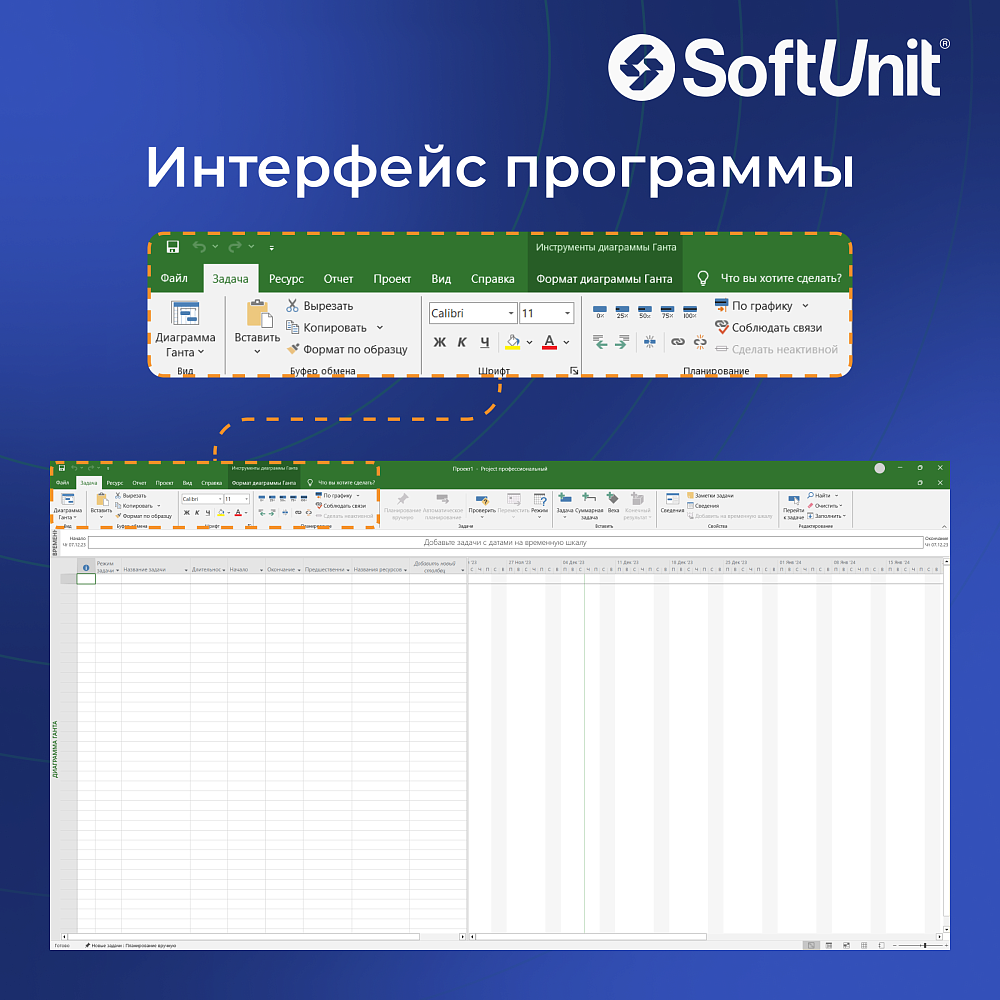The height and width of the screenshot is (1000, 1000).
Task: Click the Save icon in the enlarged ribbon callout
Action: point(173,247)
